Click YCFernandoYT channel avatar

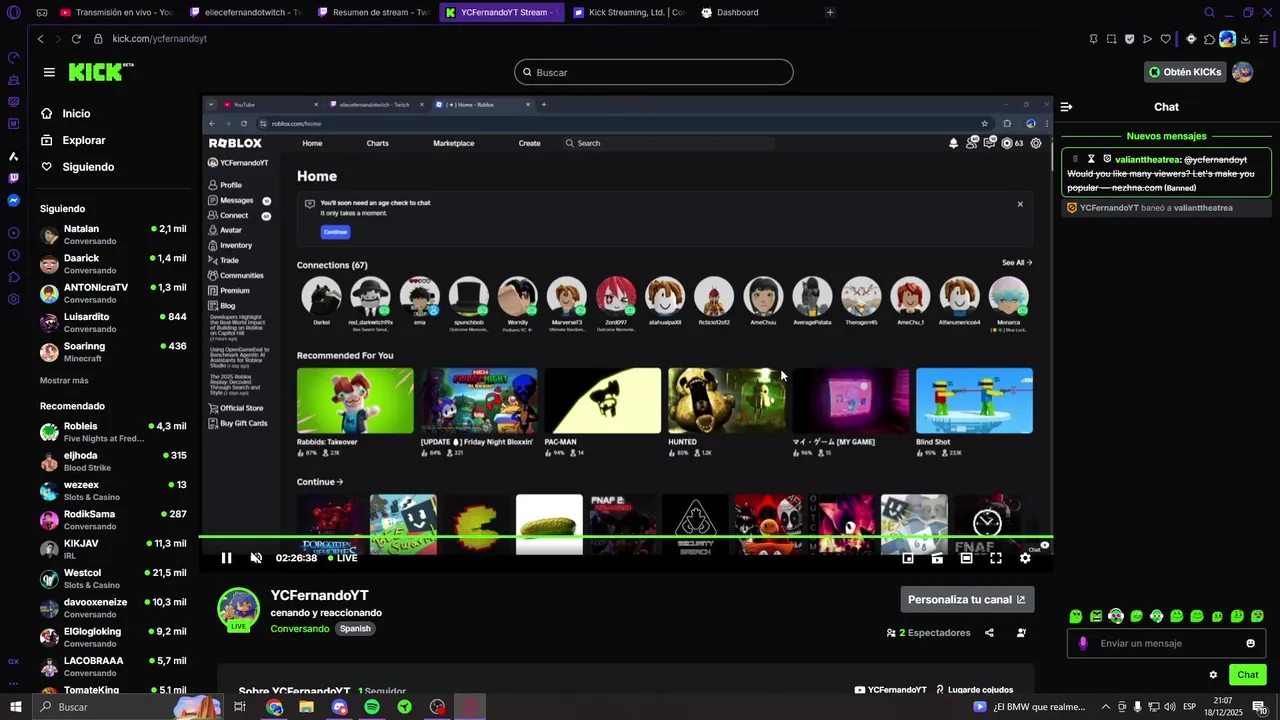tap(239, 609)
